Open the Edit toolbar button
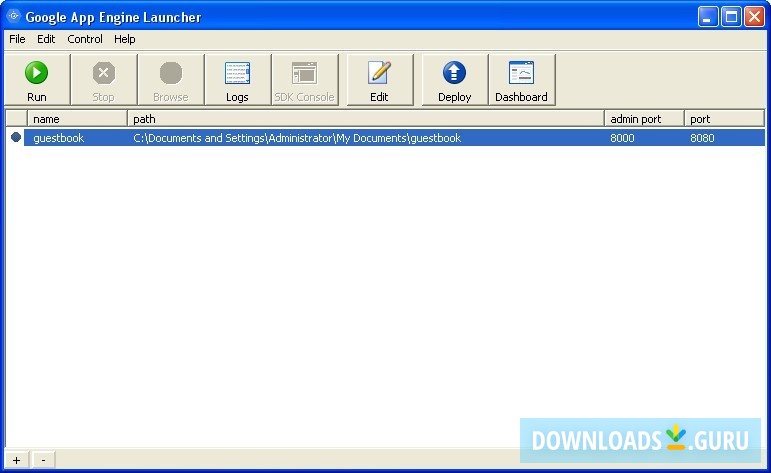The width and height of the screenshot is (771, 473). tap(380, 80)
